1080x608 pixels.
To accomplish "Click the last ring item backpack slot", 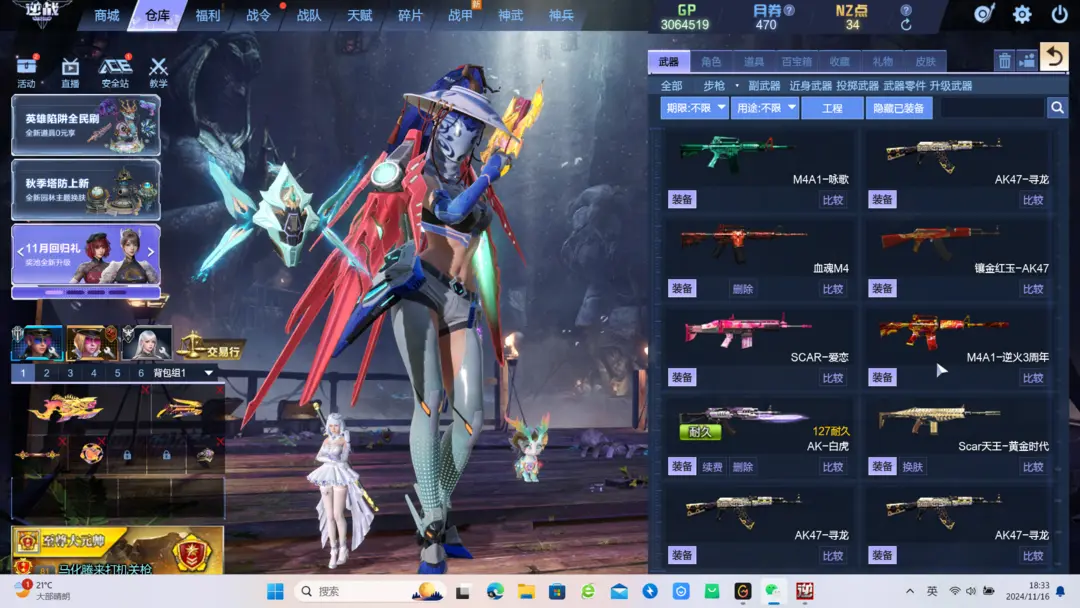I will tap(205, 455).
